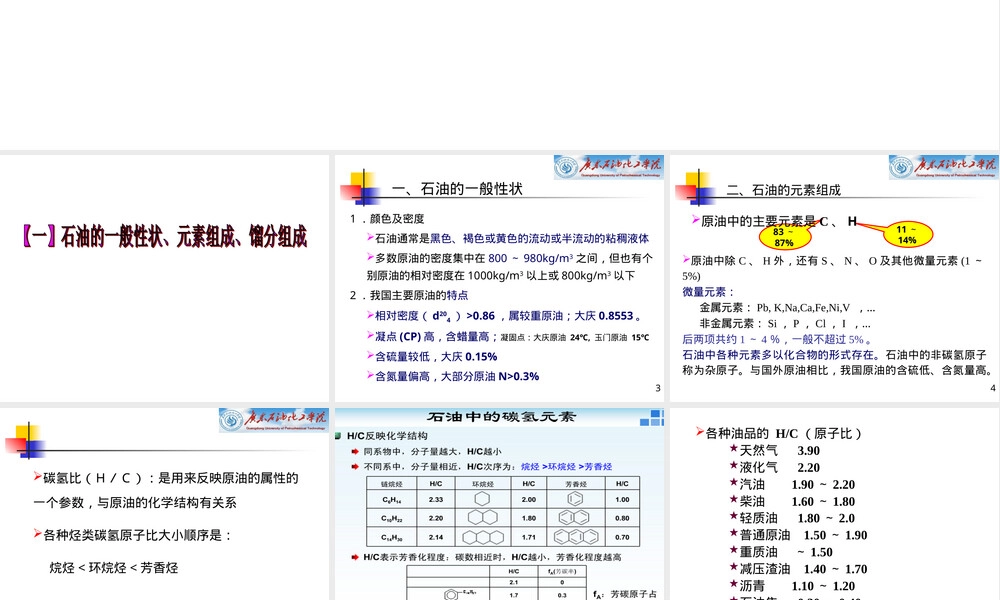Viewport: 1000px width, 600px height.
Task: Click the 金属元素： Pb, K,Na,Ca,Fe,Ni,V line
Action: coord(787,307)
